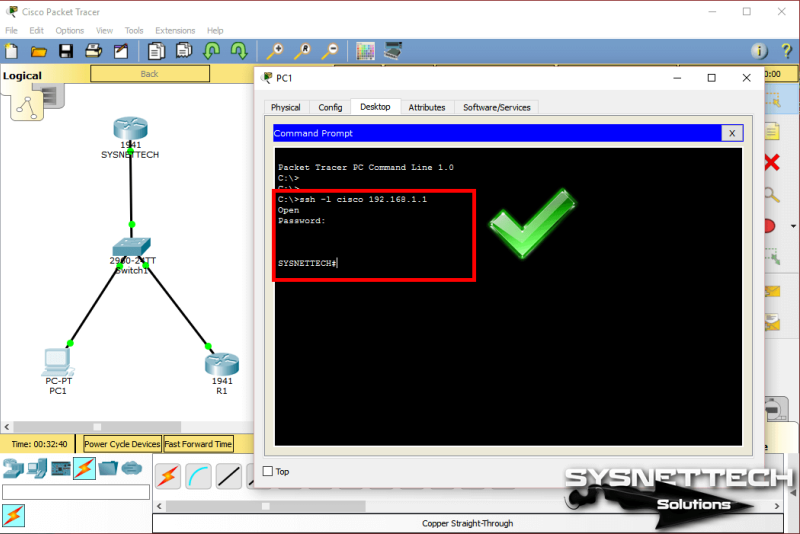The height and width of the screenshot is (534, 800).
Task: Choose the Components category icon
Action: click(61, 468)
